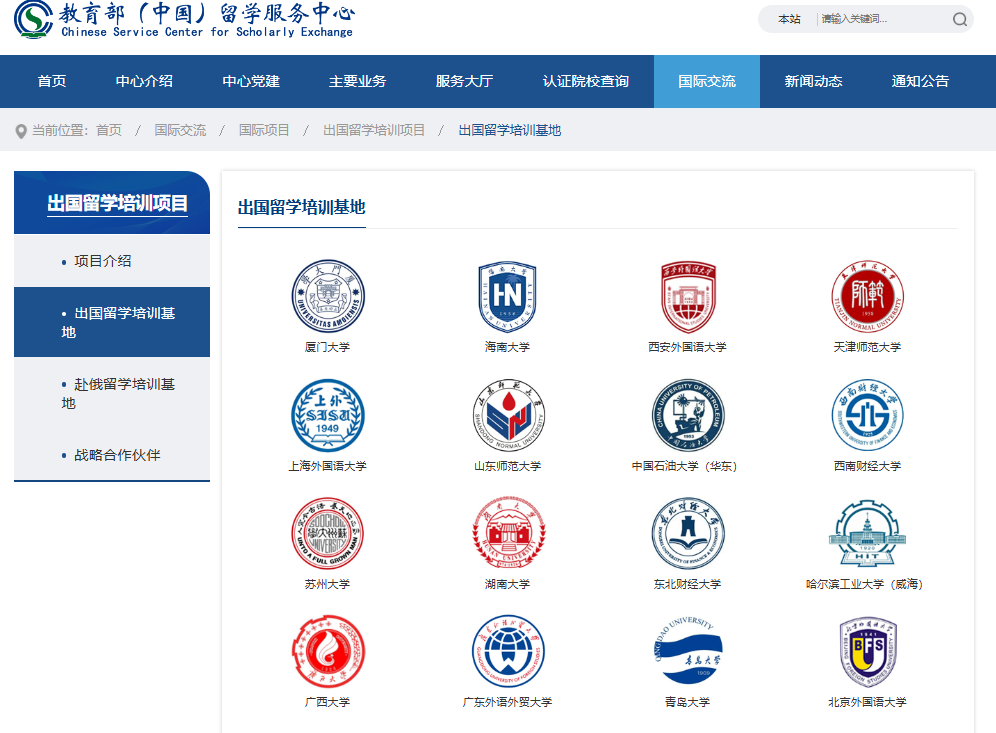Open the 首页 navigation menu item

52,81
